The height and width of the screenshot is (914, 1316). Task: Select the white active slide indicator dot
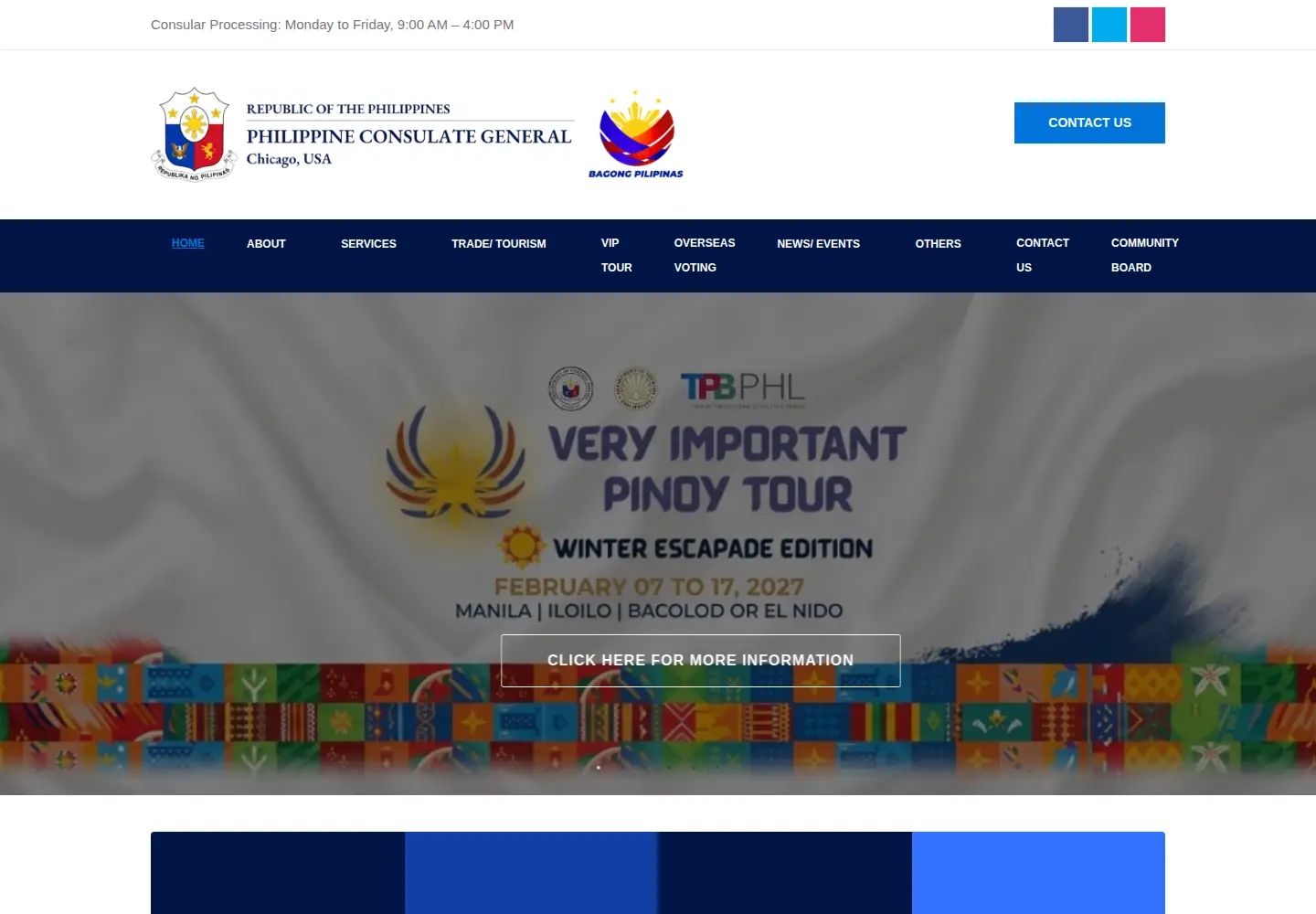(x=599, y=768)
